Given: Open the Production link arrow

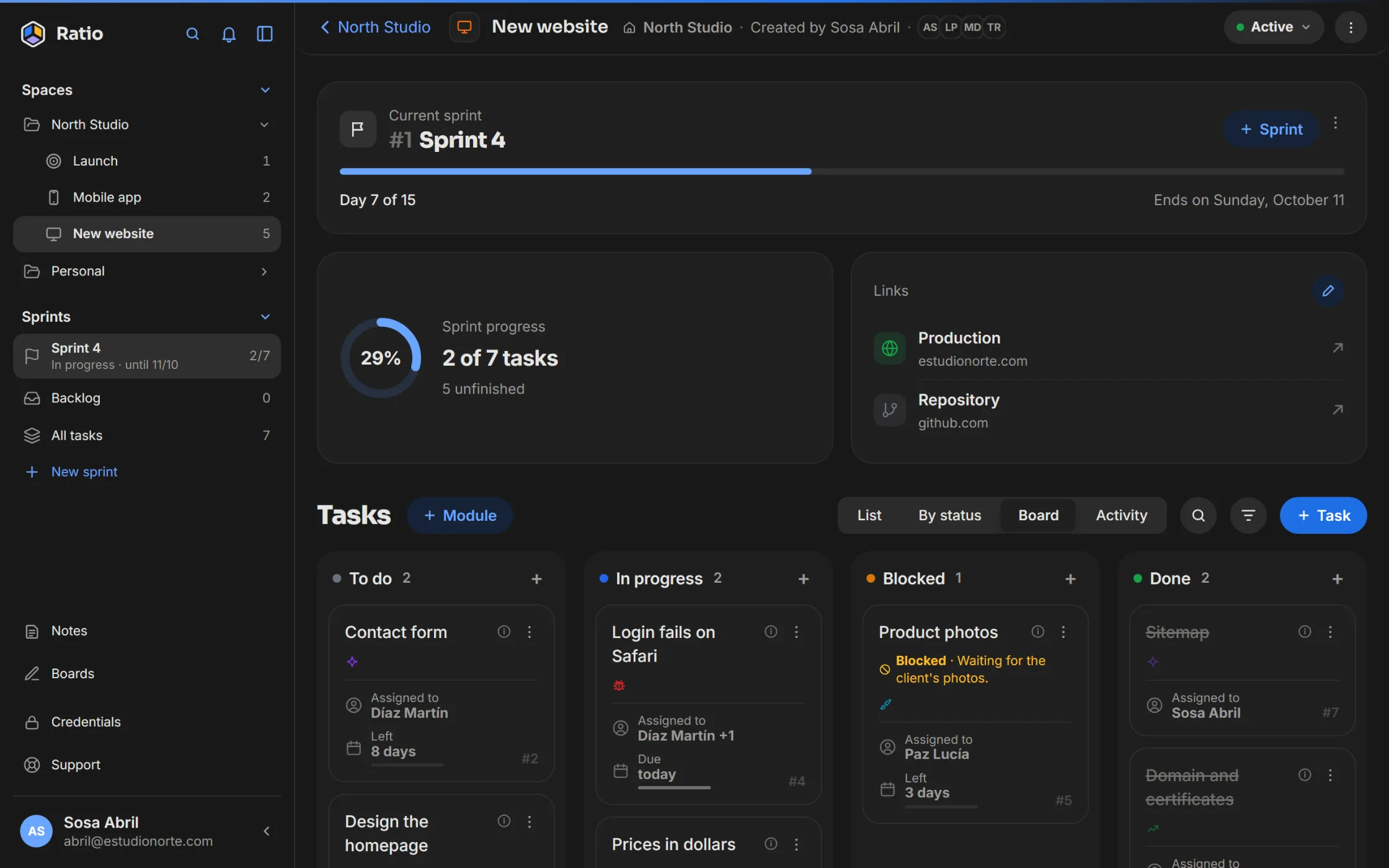Looking at the screenshot, I should [x=1338, y=348].
